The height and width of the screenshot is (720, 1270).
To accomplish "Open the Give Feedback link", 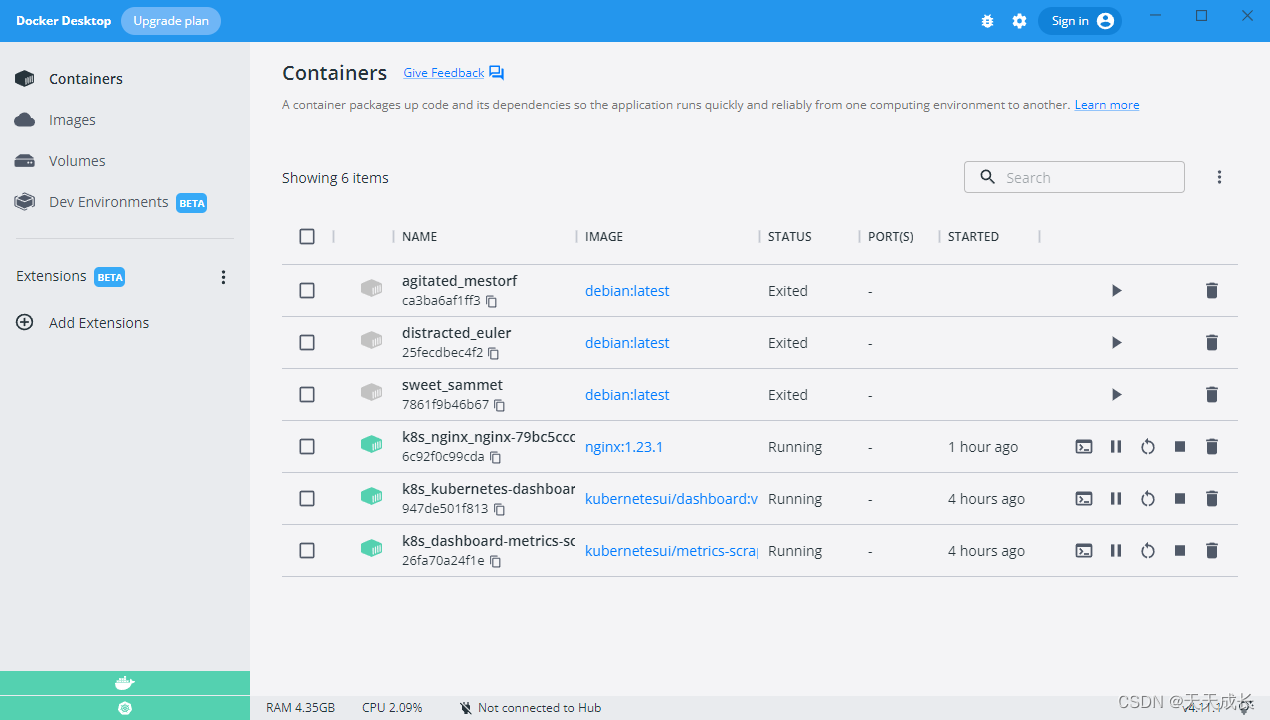I will [x=444, y=73].
